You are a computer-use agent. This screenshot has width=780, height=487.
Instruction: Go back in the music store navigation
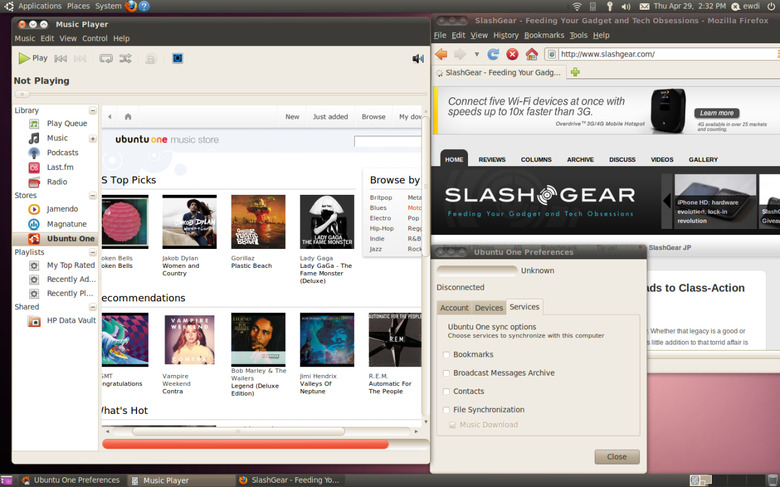pos(109,116)
